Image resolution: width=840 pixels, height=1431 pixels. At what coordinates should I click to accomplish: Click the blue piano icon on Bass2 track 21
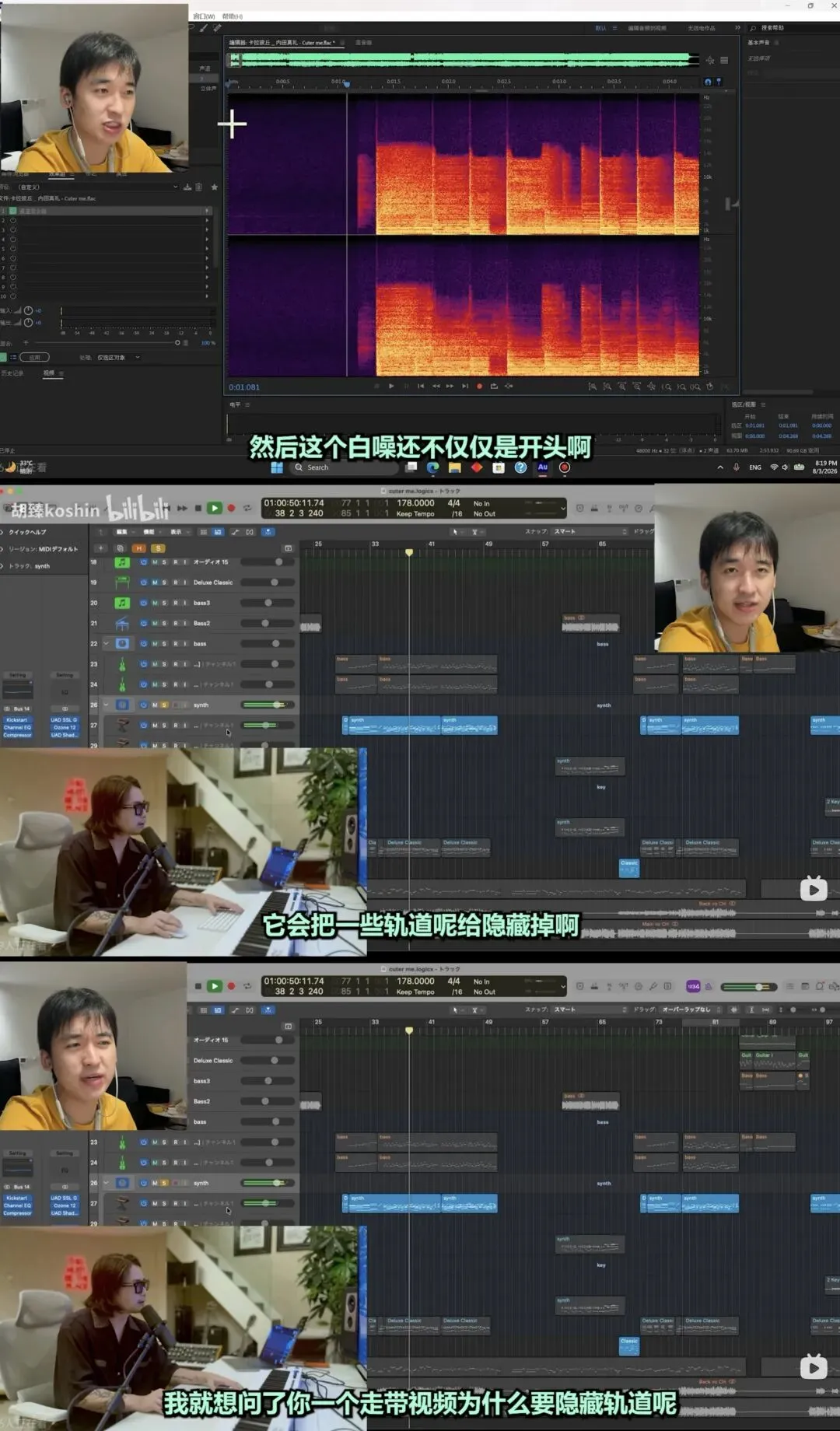tap(122, 623)
